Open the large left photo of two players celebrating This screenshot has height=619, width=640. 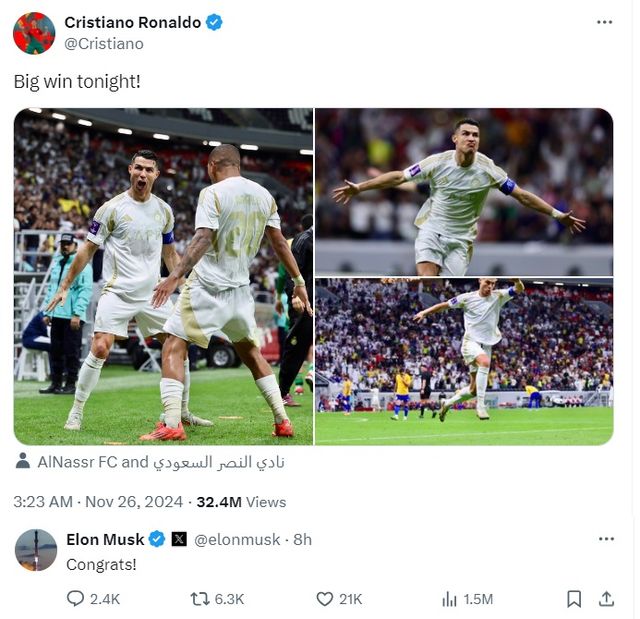click(163, 276)
